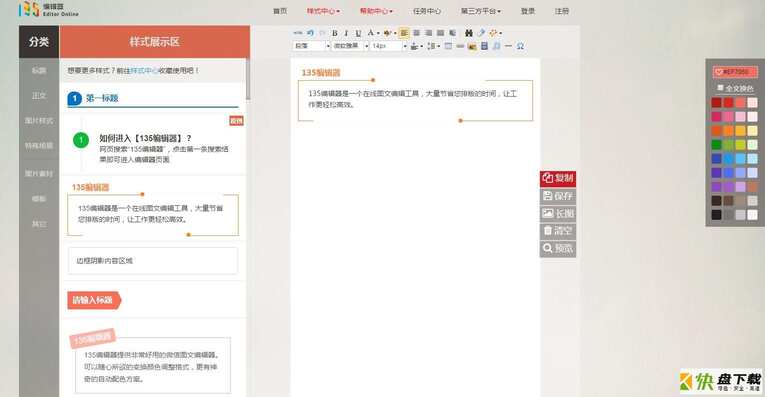Select the 标题 category in sidebar

pyautogui.click(x=39, y=71)
